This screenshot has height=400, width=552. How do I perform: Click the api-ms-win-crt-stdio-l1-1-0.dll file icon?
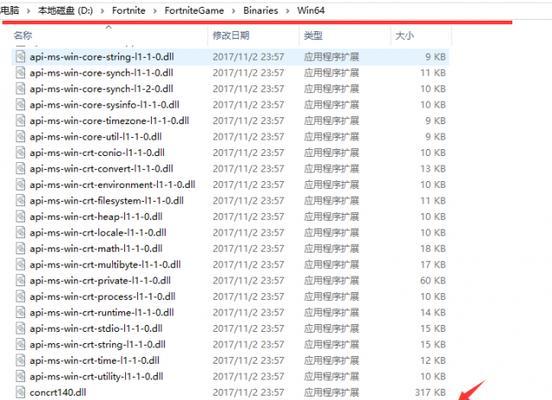[20, 329]
